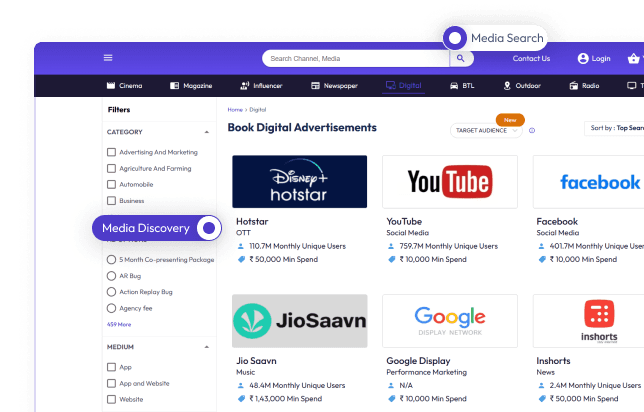Open the Facebook title link

(x=557, y=221)
